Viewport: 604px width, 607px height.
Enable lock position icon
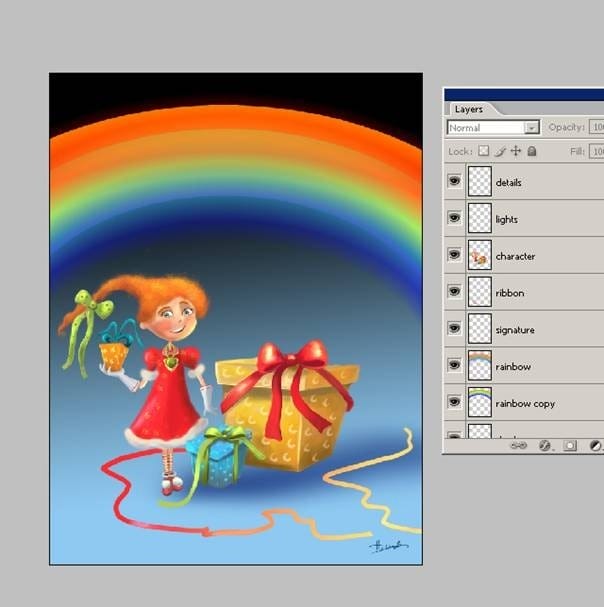click(x=516, y=151)
